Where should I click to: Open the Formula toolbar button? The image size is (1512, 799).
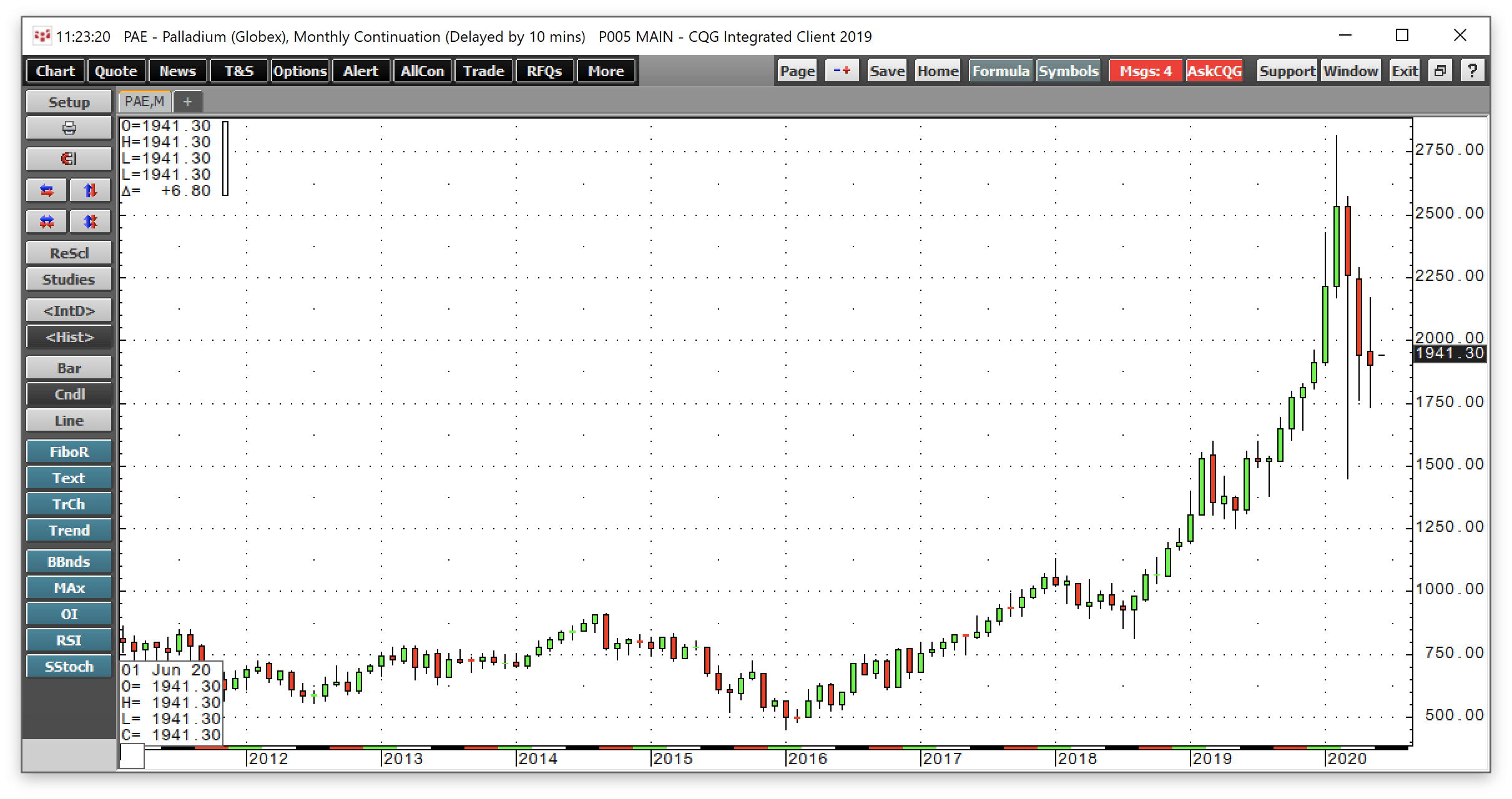(1001, 71)
